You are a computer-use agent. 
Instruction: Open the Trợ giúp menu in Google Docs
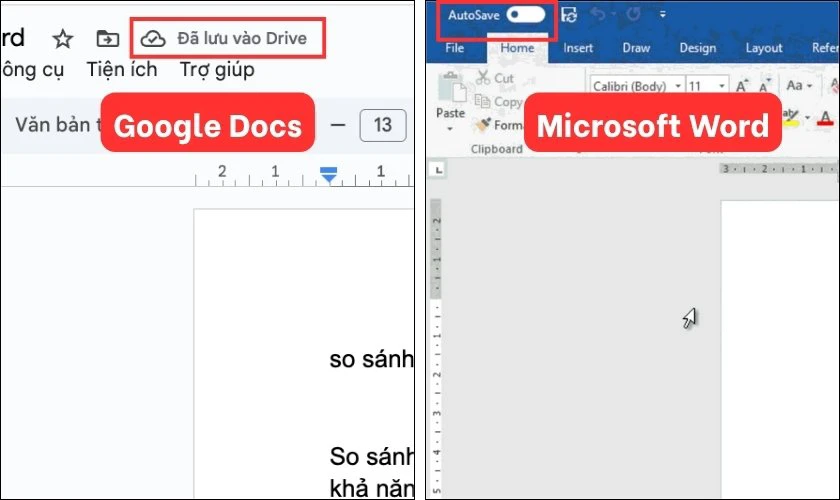pyautogui.click(x=217, y=70)
